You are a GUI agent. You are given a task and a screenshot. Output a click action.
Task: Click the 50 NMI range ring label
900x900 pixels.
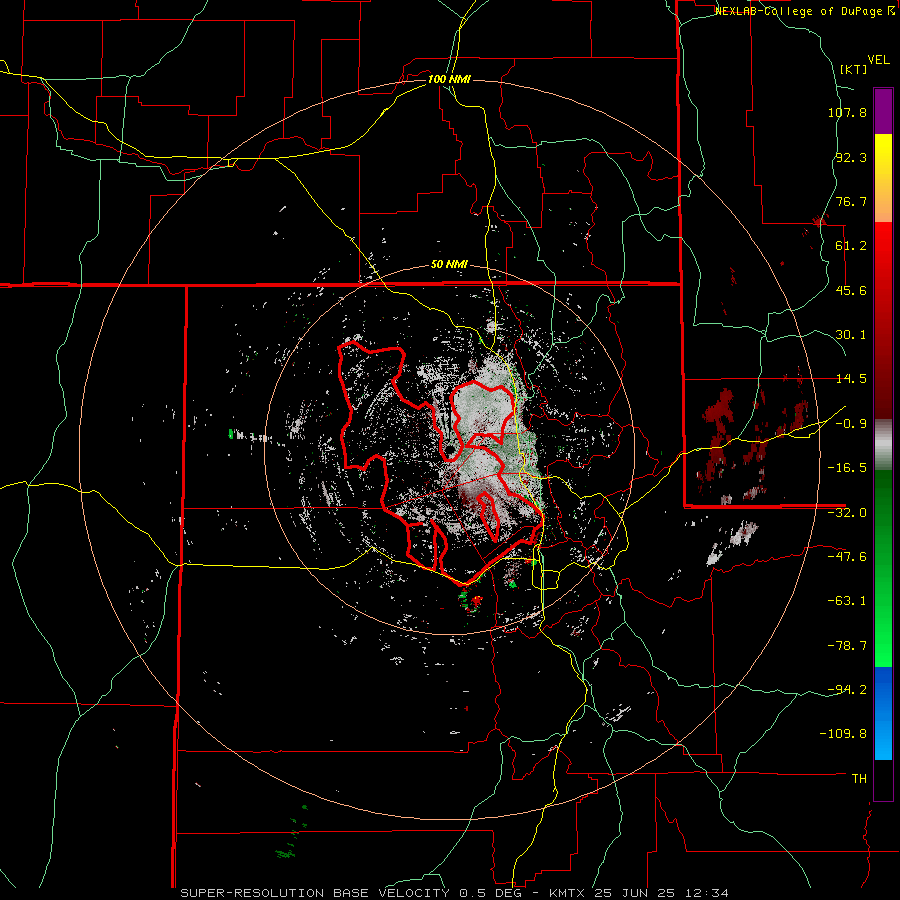pos(449,265)
